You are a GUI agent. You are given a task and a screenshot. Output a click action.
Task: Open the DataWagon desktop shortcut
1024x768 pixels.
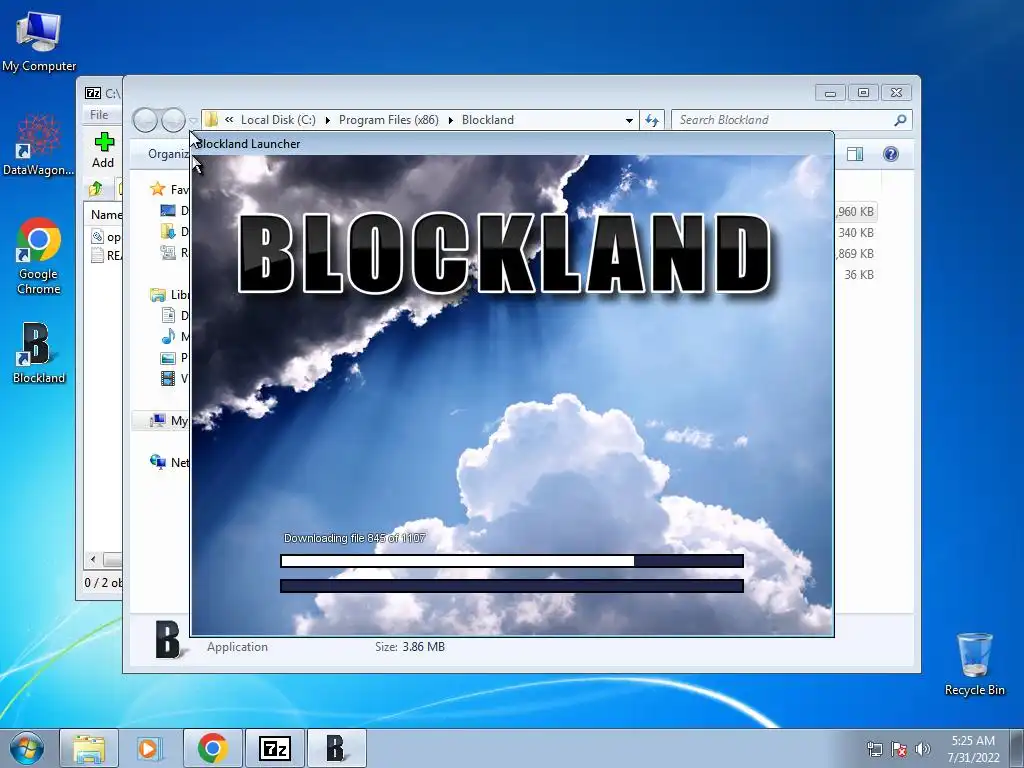click(39, 145)
